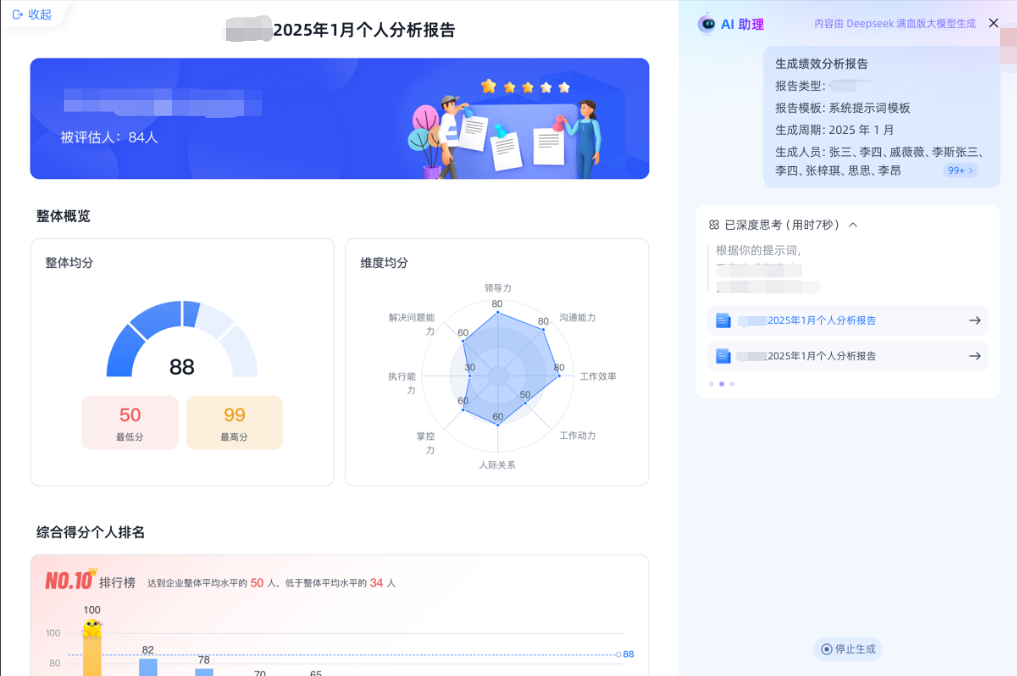The image size is (1017, 676).
Task: Click the deep-thinking icon beside 已深度思考
Action: [714, 225]
